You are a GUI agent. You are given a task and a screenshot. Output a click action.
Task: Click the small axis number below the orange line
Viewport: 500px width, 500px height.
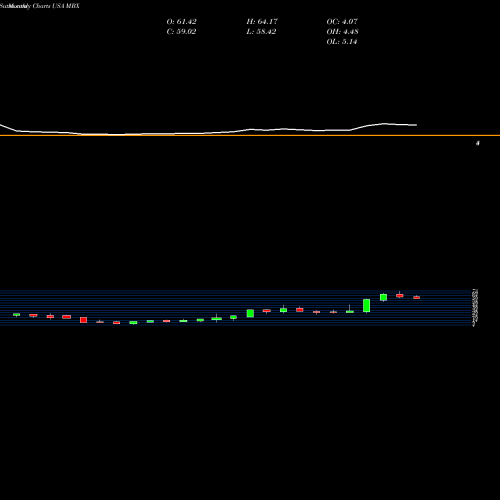tap(478, 143)
